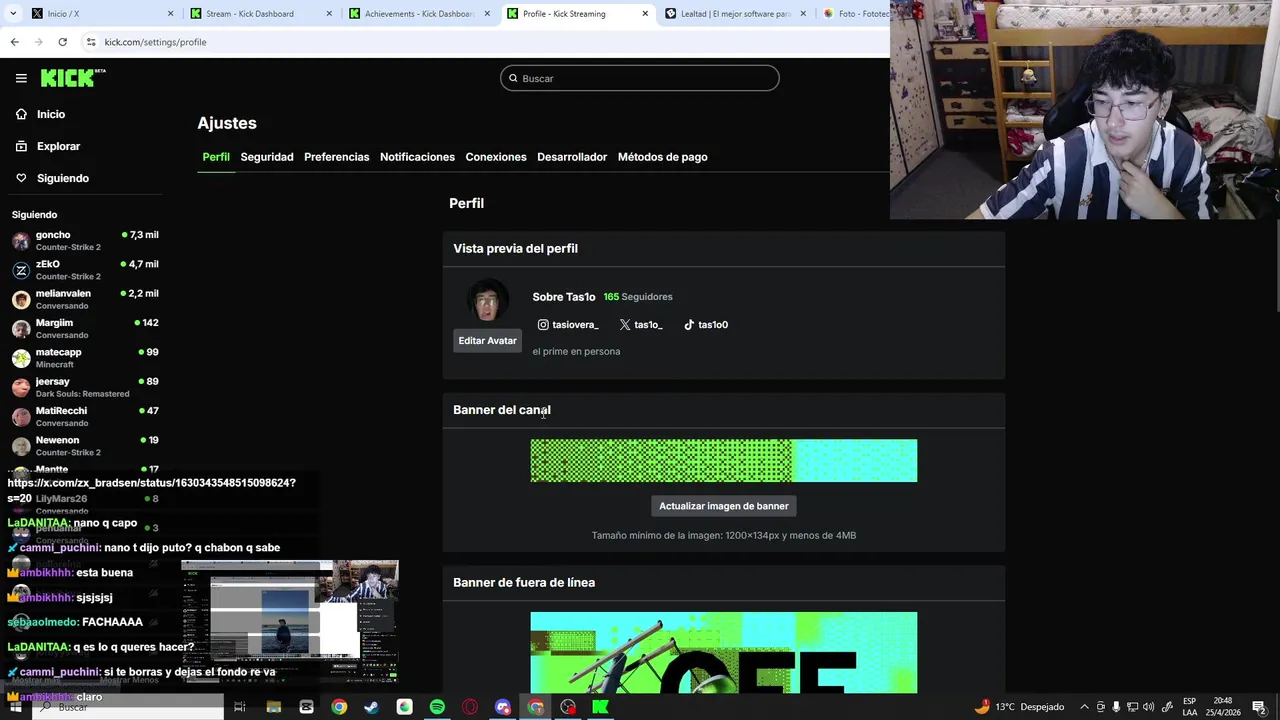Switch to Preferencias tab
The width and height of the screenshot is (1280, 720).
[337, 157]
